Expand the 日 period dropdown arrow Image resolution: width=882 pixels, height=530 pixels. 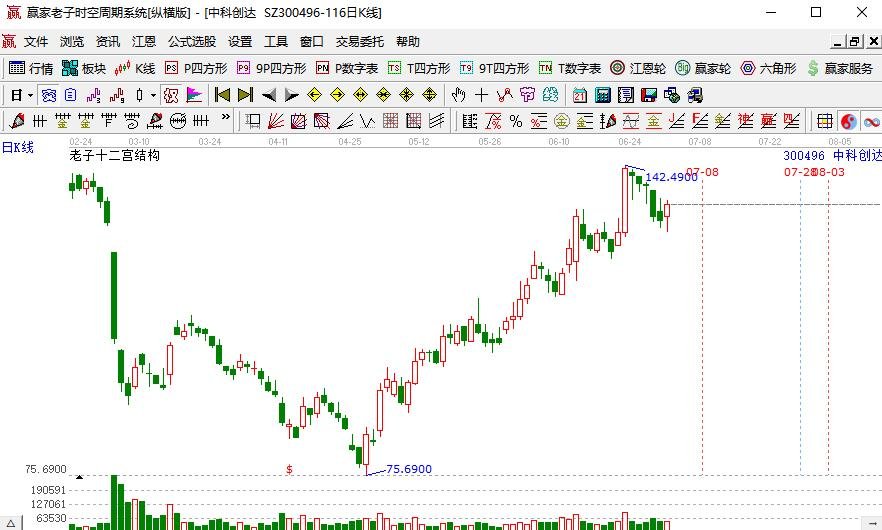coord(30,96)
